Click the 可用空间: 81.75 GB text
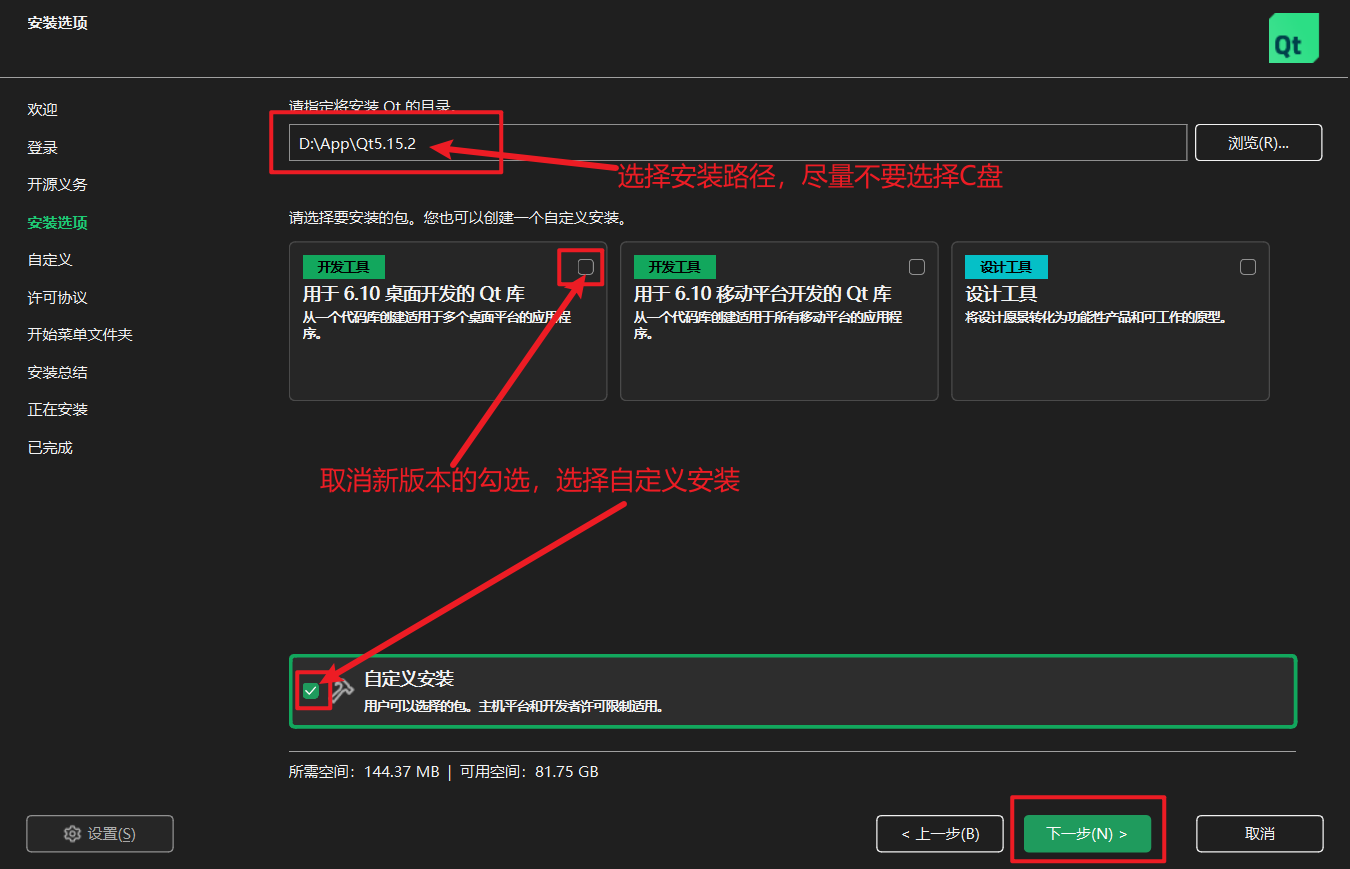Screen dimensions: 1350x869 pyautogui.click(x=529, y=772)
